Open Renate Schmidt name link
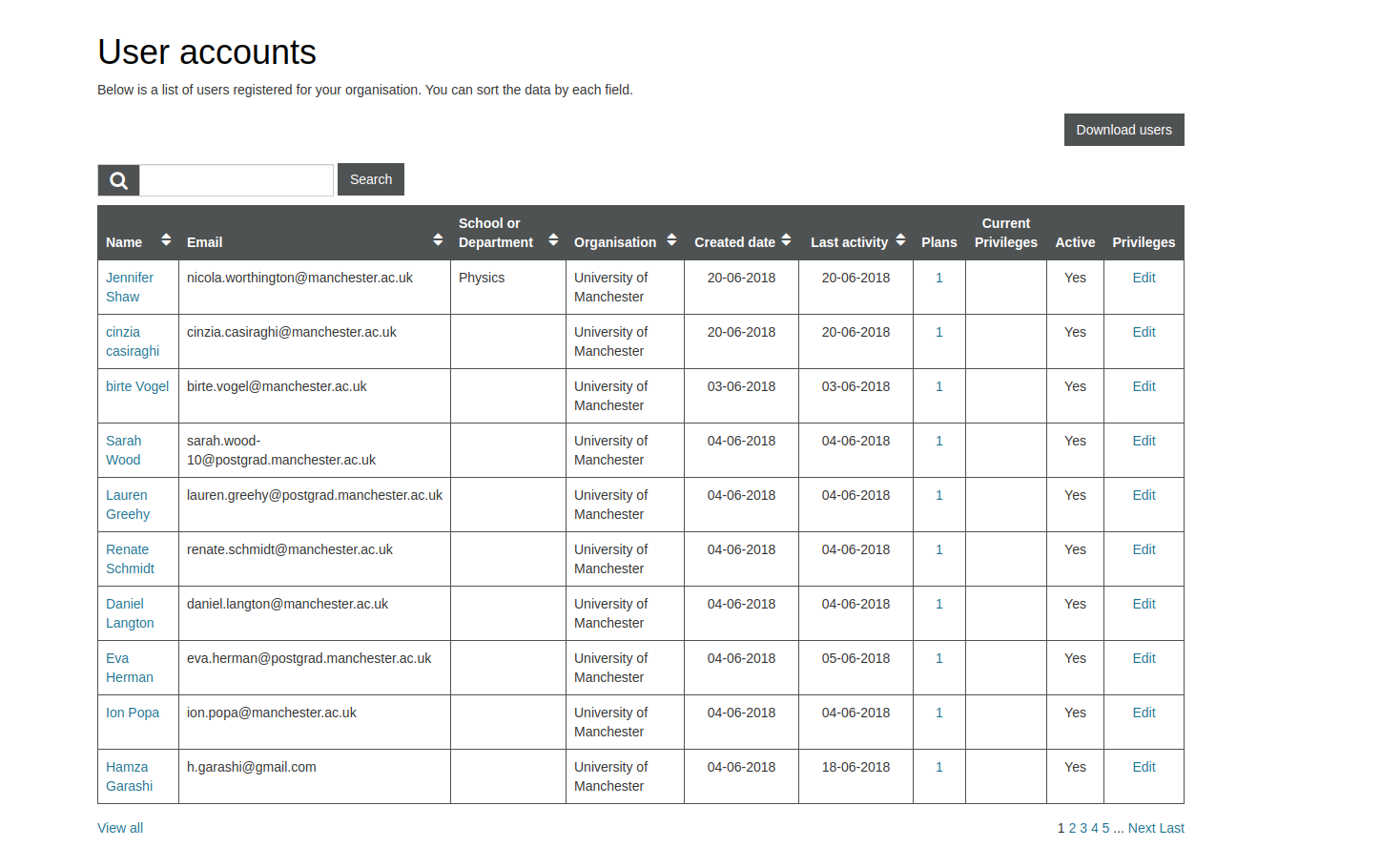 130,559
